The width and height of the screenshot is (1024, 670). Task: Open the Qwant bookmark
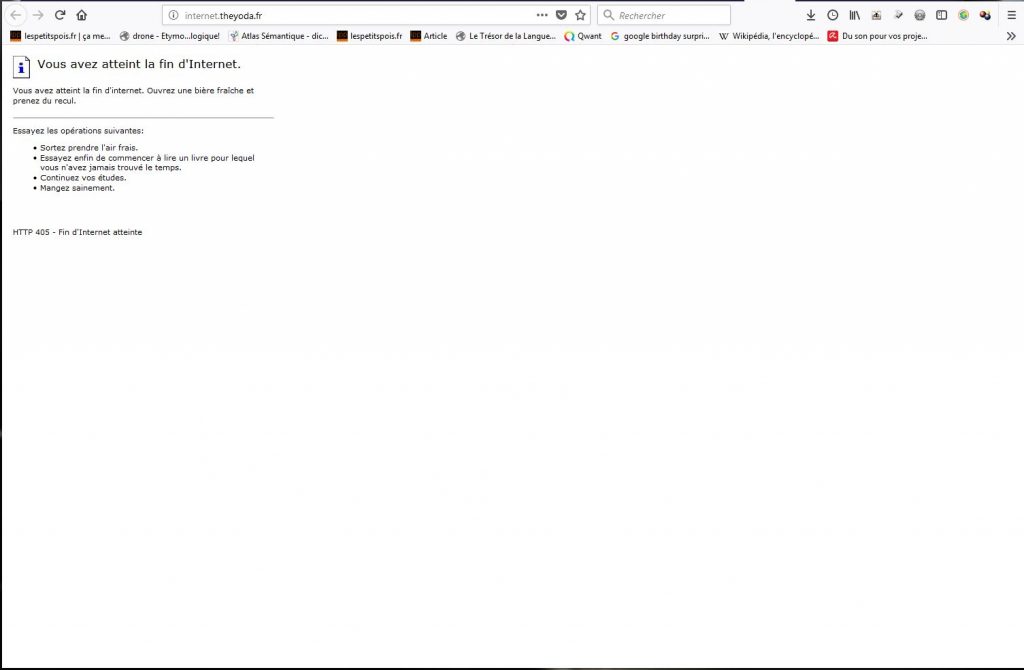coord(583,36)
